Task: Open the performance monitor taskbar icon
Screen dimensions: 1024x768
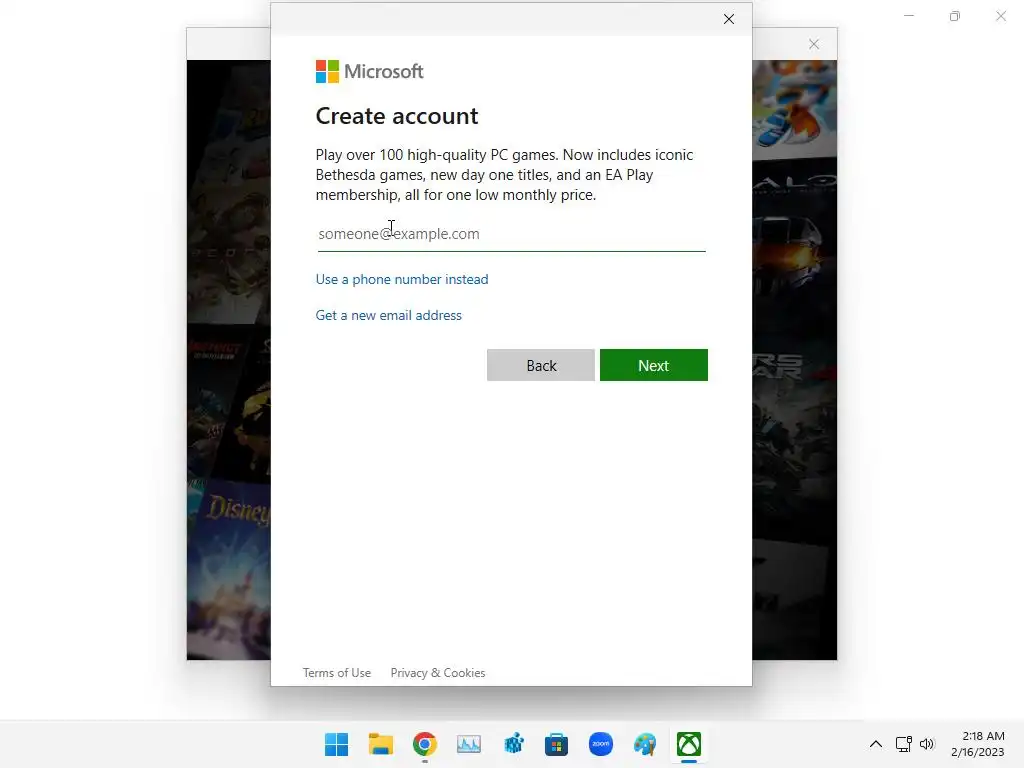Action: (x=468, y=744)
